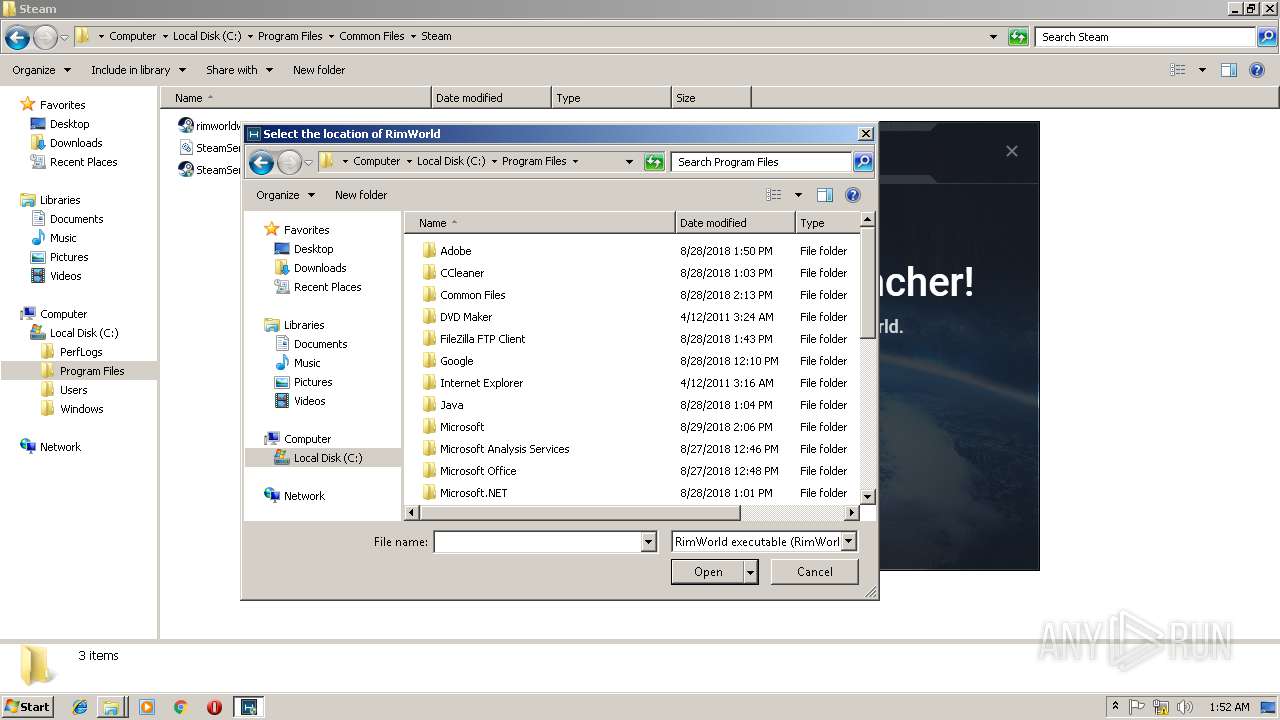The image size is (1280, 720).
Task: Click the Music library icon in the dialog
Action: point(282,363)
